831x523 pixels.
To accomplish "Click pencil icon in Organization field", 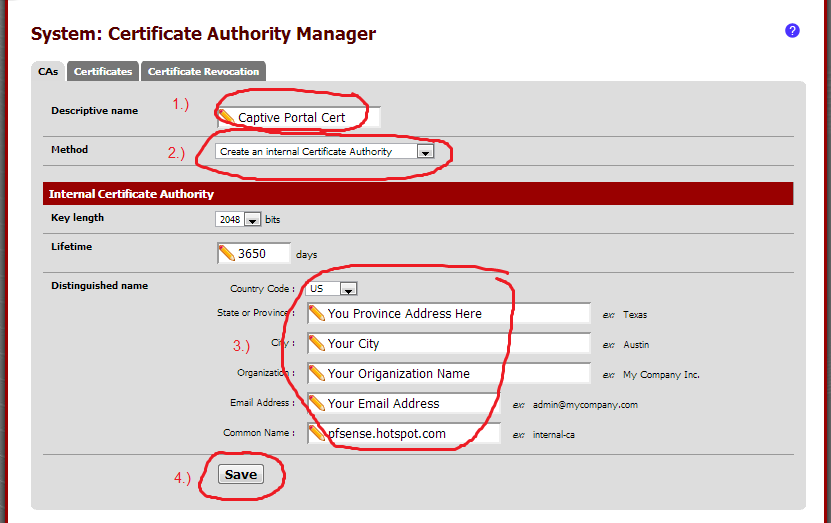I will tap(317, 373).
